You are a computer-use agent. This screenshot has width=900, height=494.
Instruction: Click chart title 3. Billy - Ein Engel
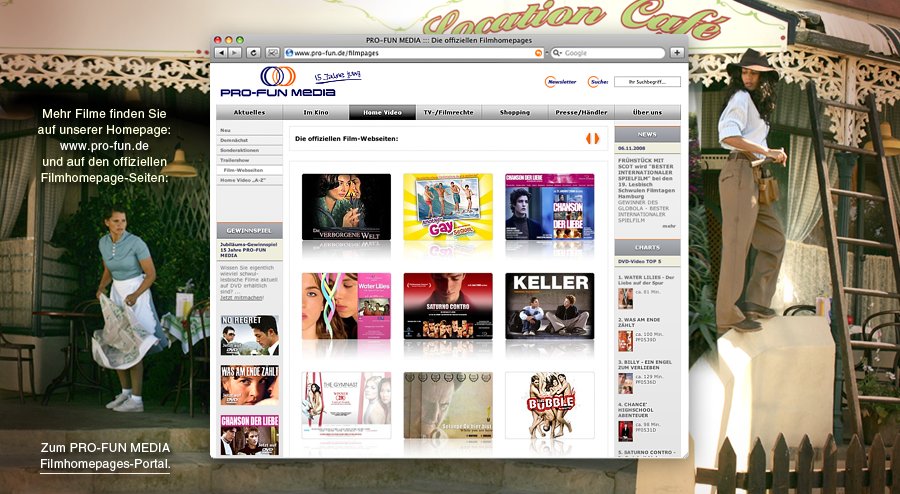click(645, 365)
